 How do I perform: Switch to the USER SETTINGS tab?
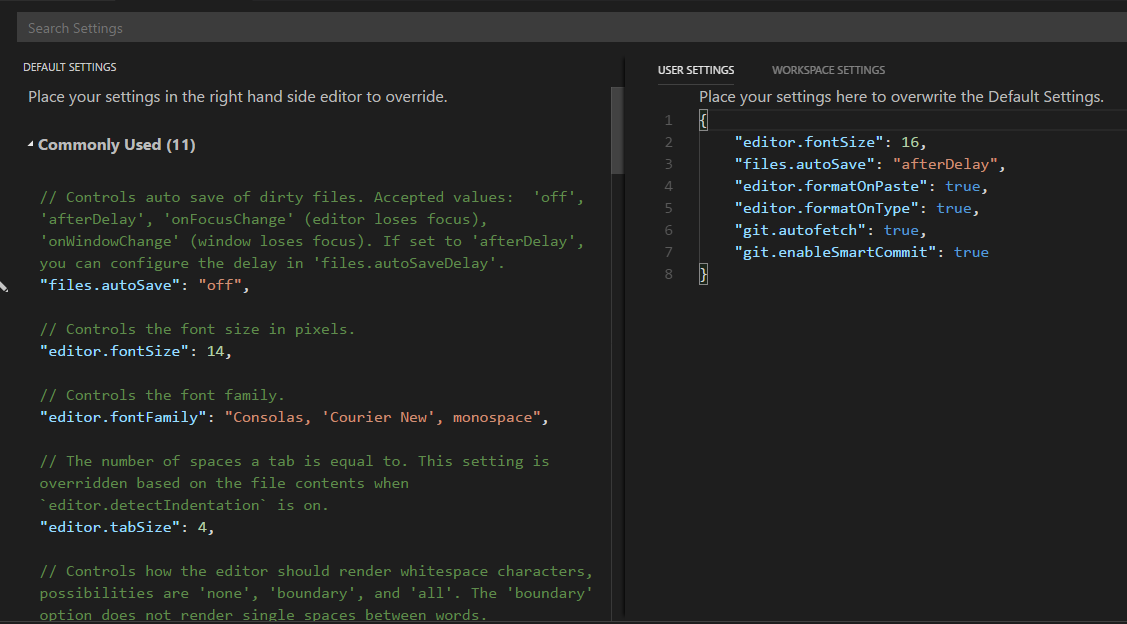point(696,70)
